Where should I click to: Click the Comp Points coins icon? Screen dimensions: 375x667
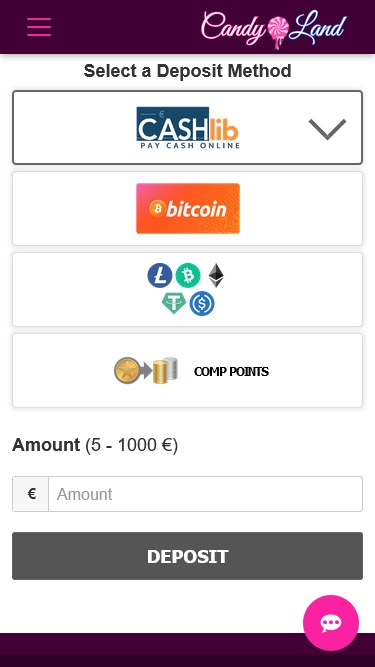[x=146, y=371]
